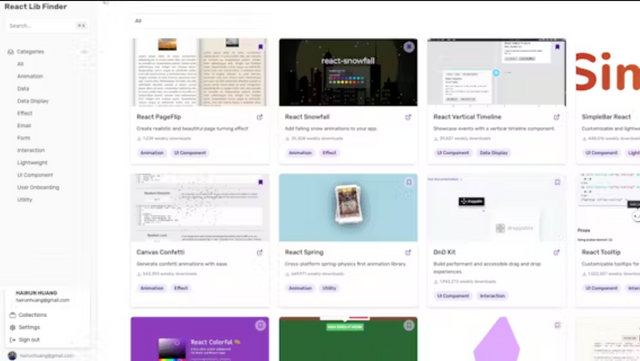Viewport: 640px width, 361px height.
Task: Click download icon under React Snowfall
Action: pos(287,139)
